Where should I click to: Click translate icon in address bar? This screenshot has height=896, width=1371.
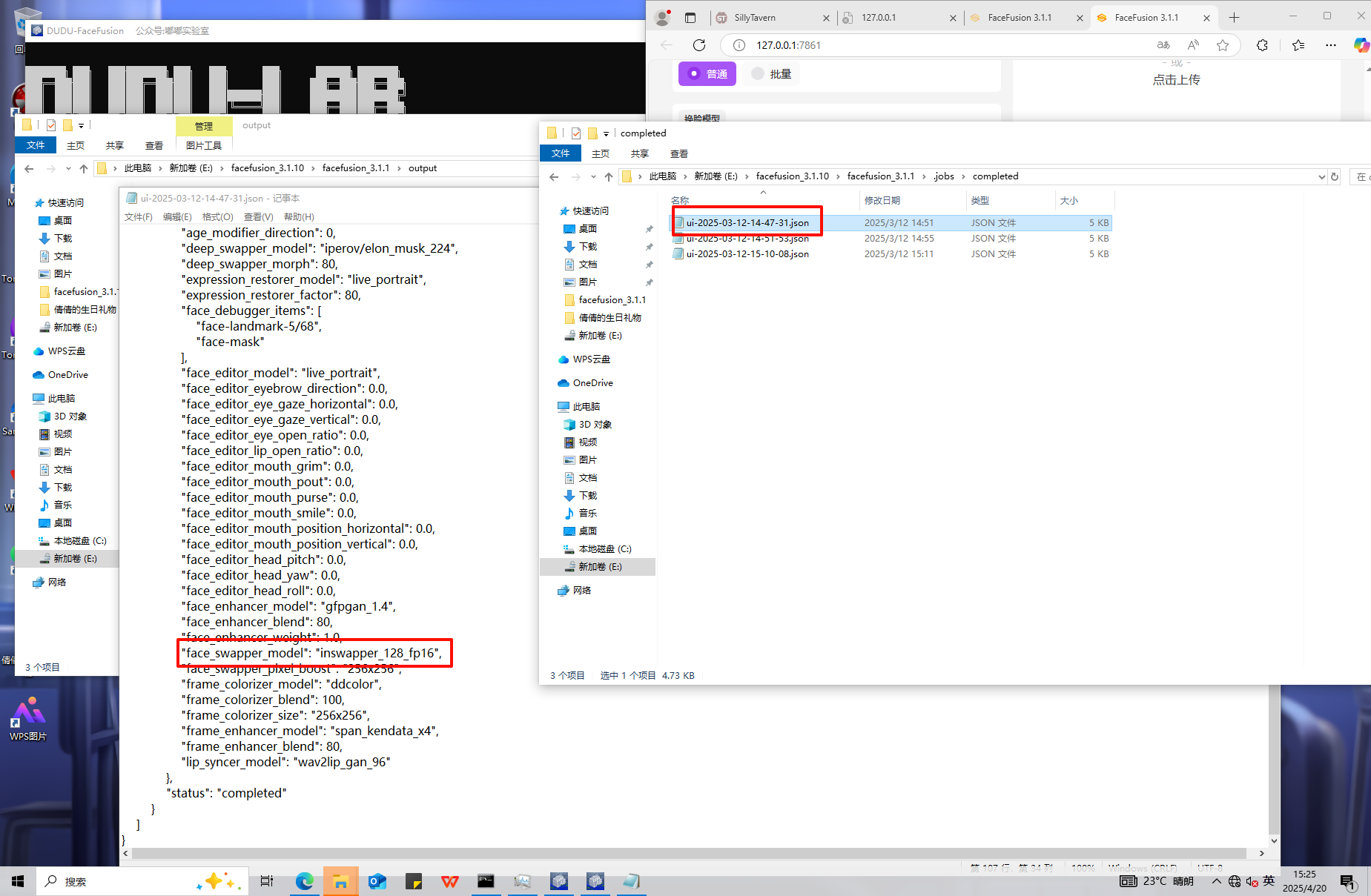point(1163,45)
